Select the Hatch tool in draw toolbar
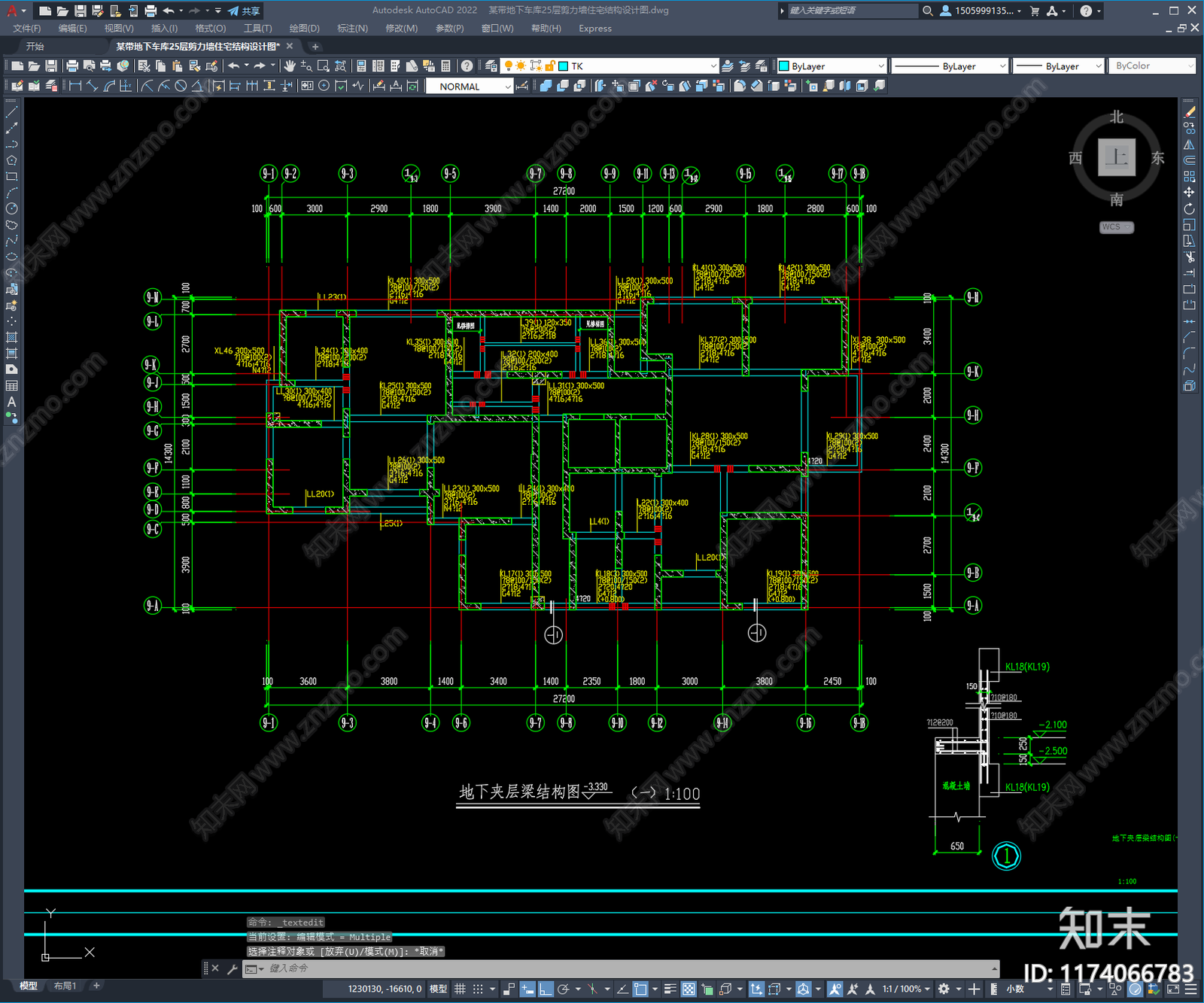 [11, 337]
